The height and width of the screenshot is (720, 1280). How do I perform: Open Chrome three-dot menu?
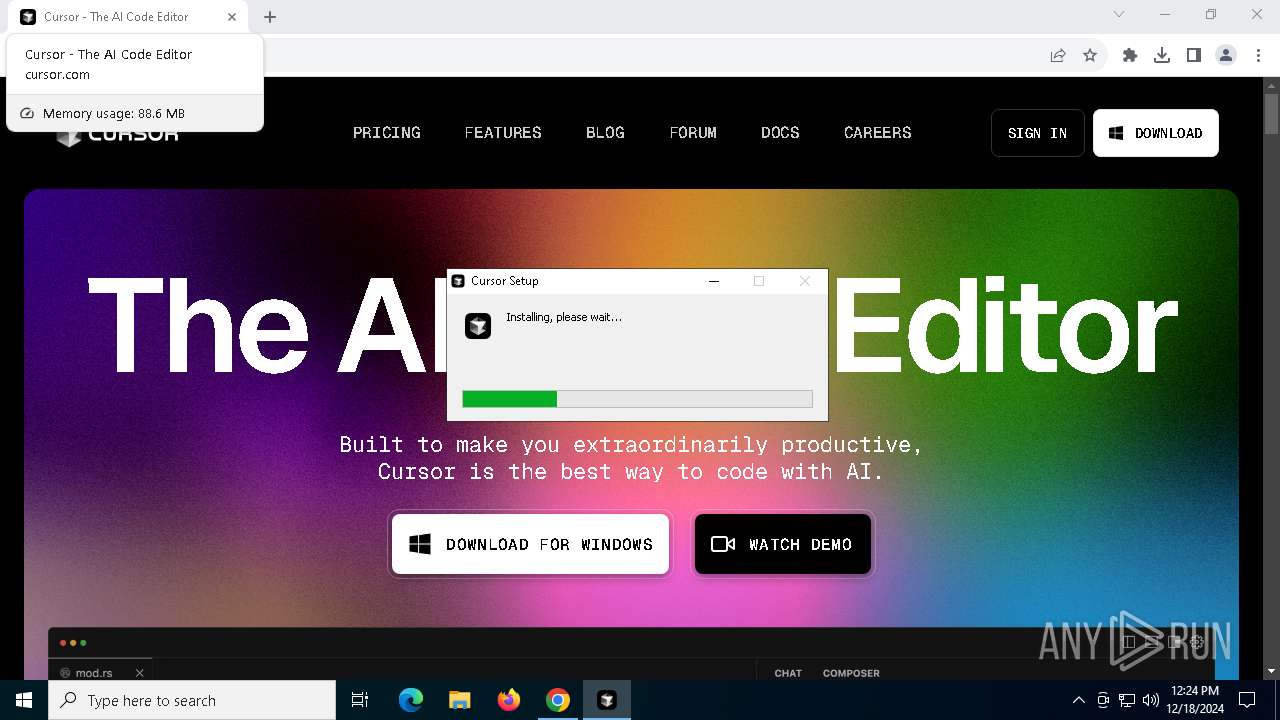point(1258,56)
